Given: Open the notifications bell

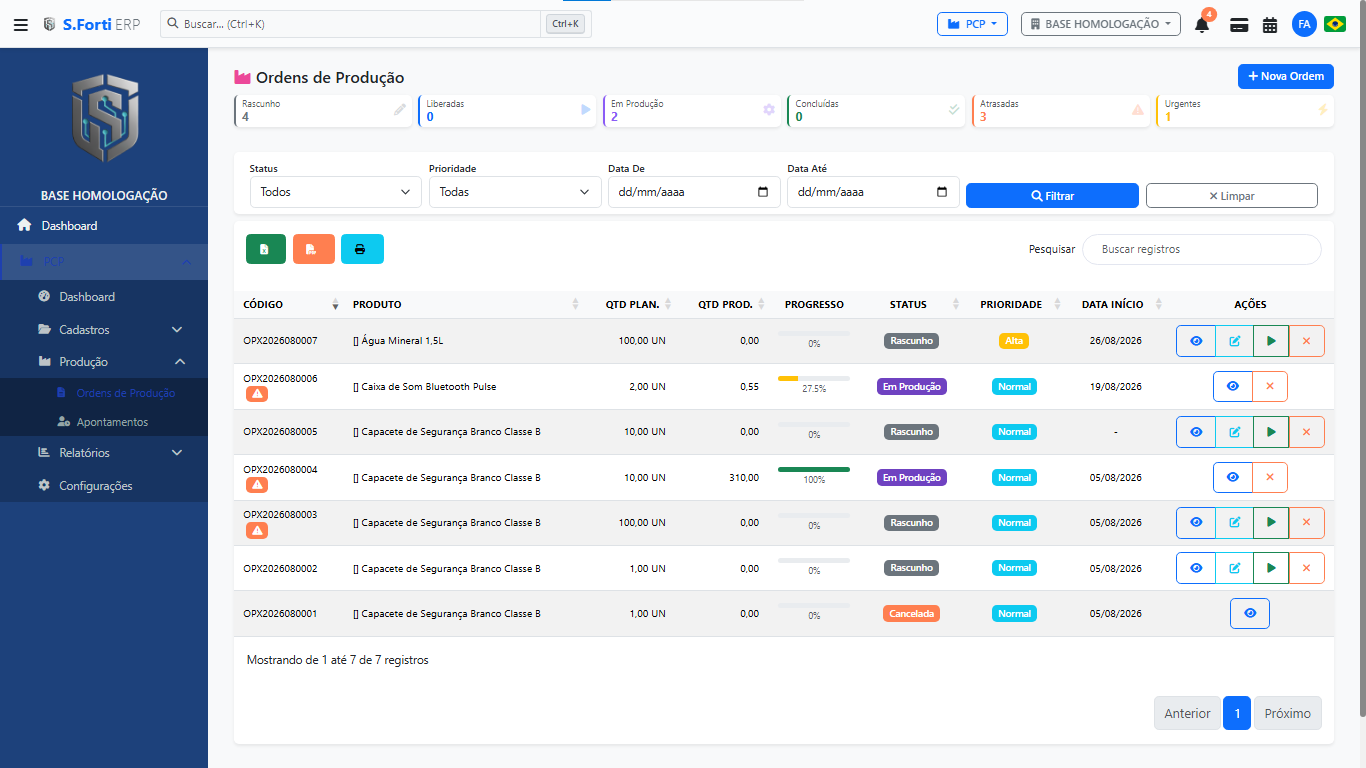Looking at the screenshot, I should coord(1202,24).
